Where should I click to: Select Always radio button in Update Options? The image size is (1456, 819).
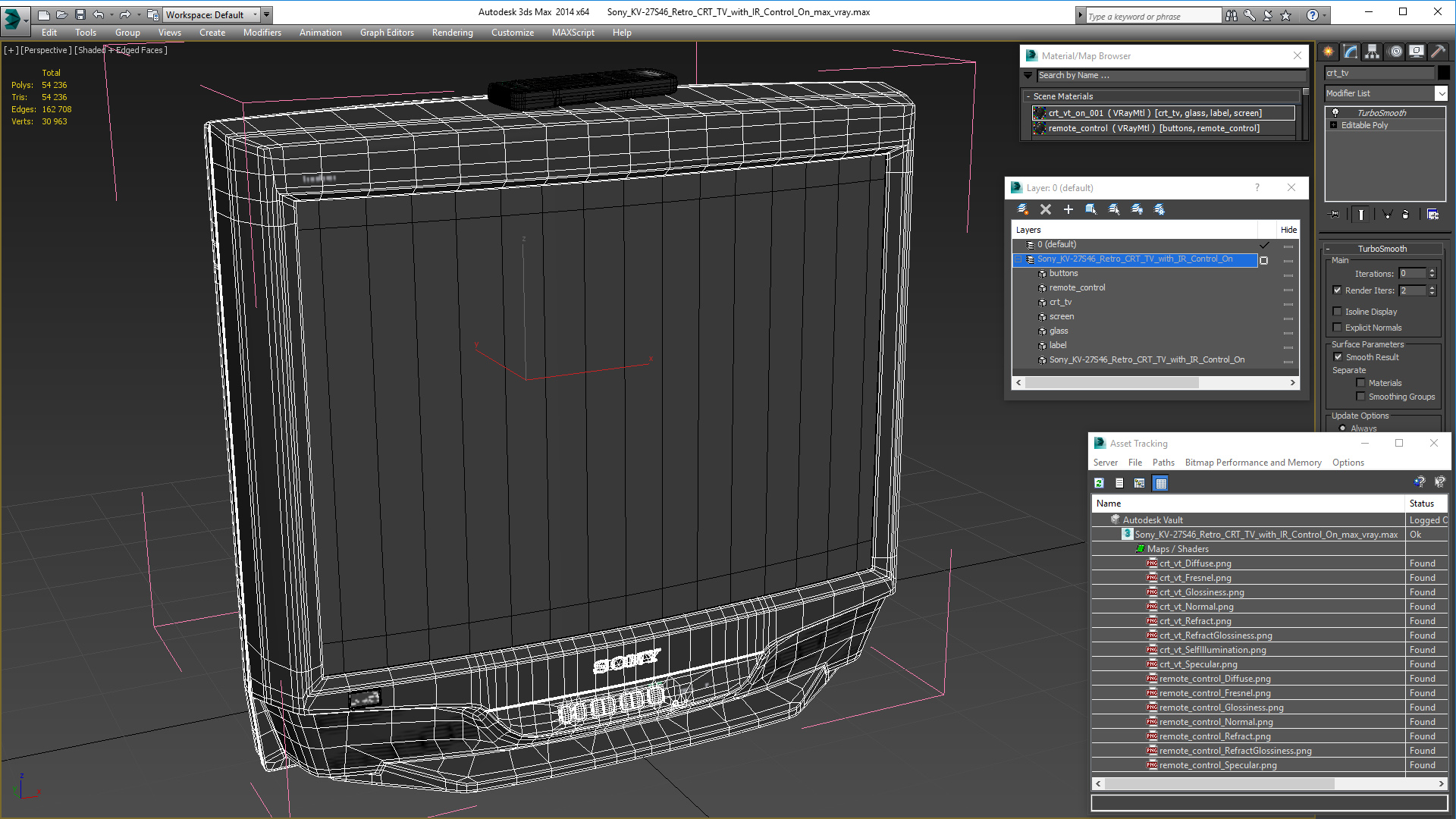[1343, 428]
